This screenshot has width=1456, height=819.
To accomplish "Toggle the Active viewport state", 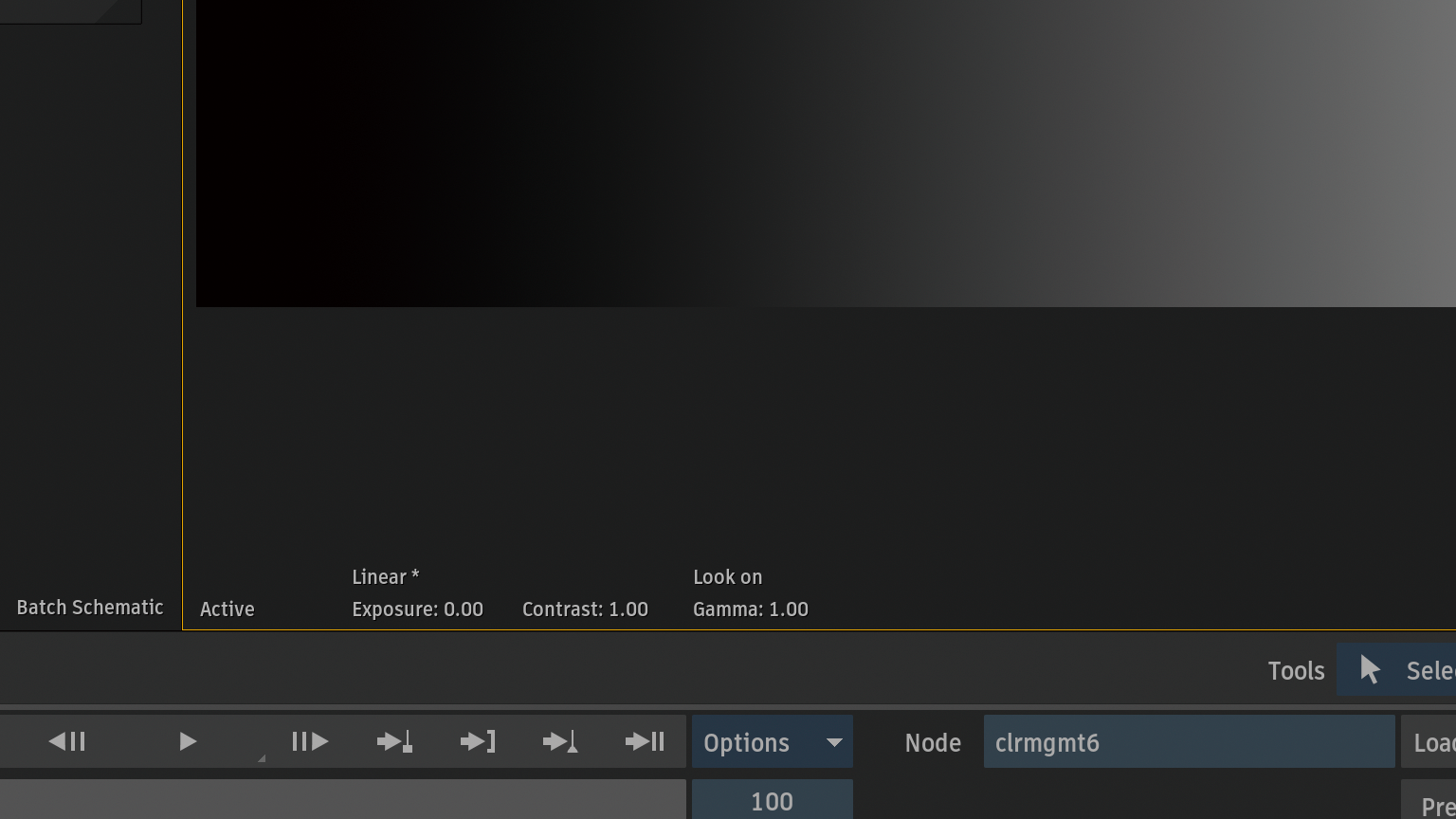I will 227,610.
